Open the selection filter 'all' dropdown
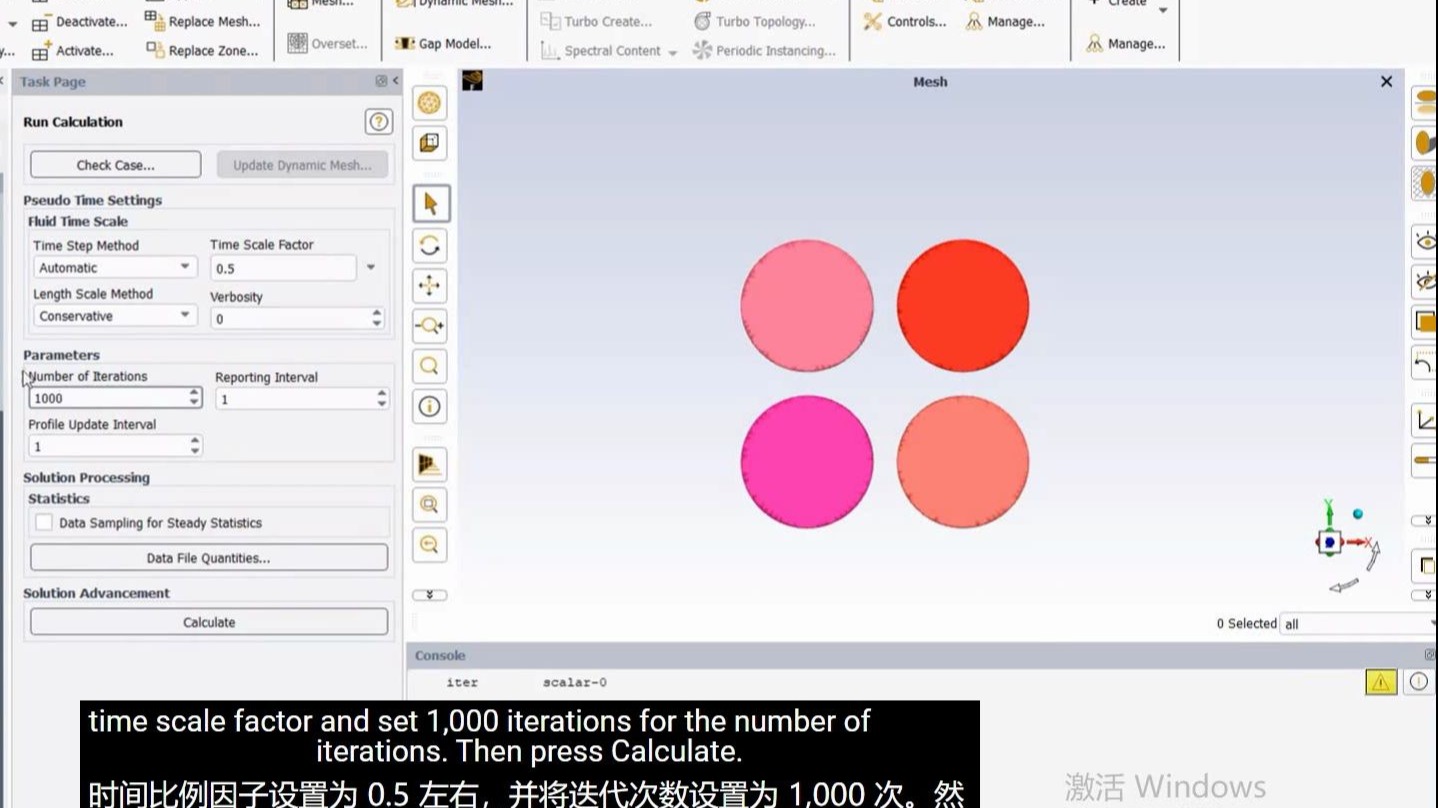The image size is (1438, 808). click(1358, 624)
